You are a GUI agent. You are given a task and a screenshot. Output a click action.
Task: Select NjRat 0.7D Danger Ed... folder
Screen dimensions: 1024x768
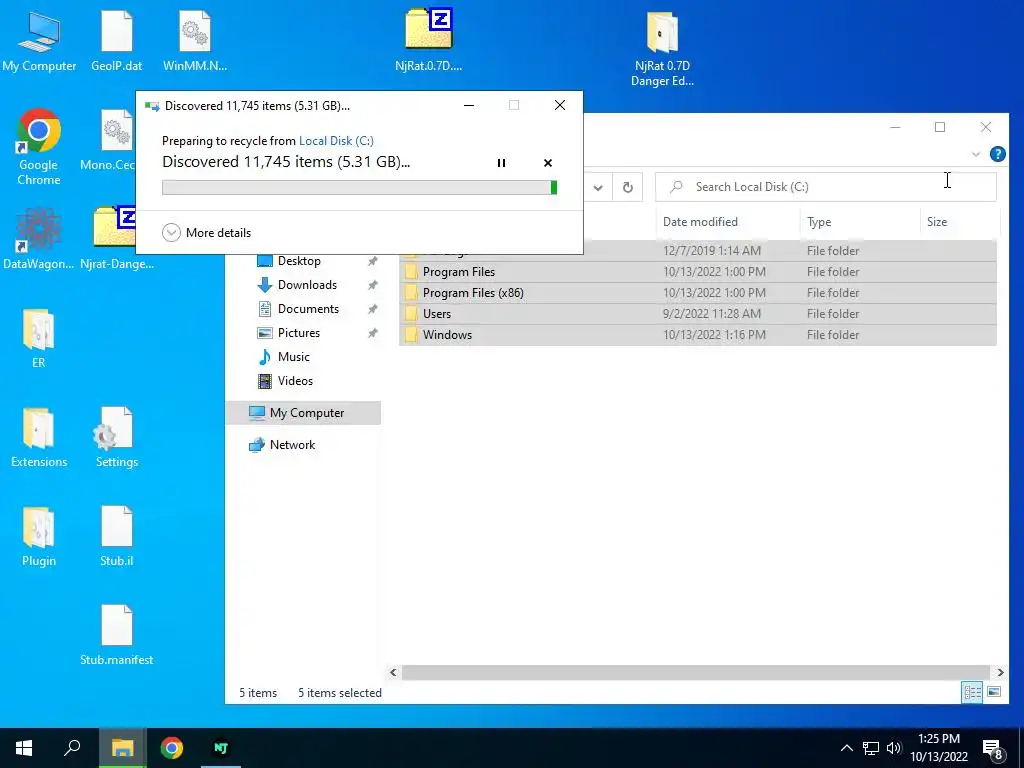[662, 49]
